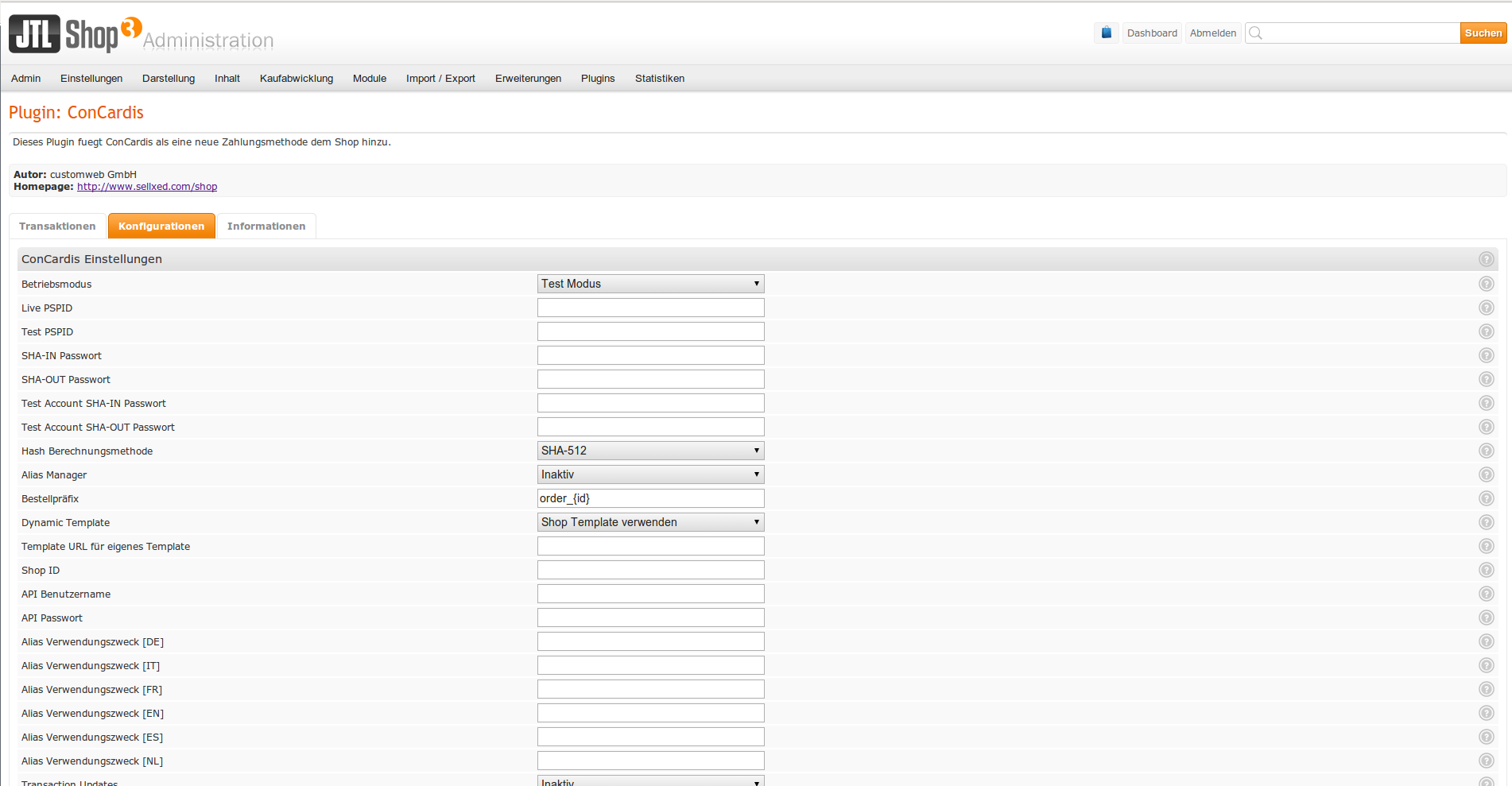The height and width of the screenshot is (786, 1512).
Task: Open the Dynamic Template dropdown
Action: [650, 522]
